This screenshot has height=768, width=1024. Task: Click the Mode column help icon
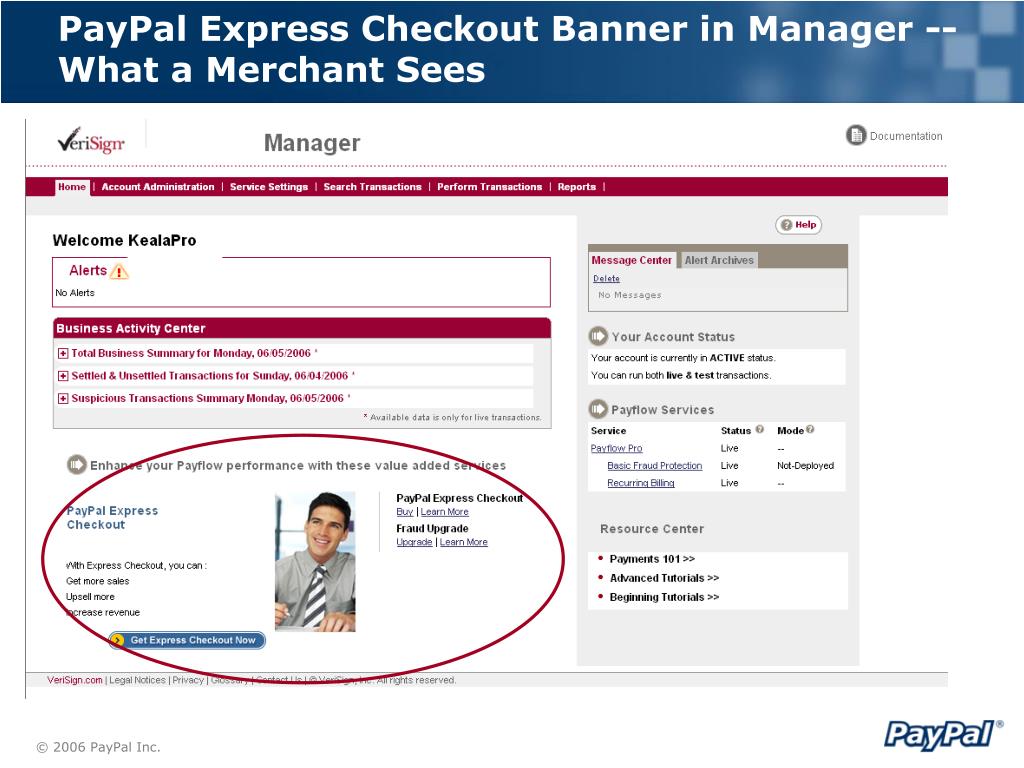tap(810, 430)
